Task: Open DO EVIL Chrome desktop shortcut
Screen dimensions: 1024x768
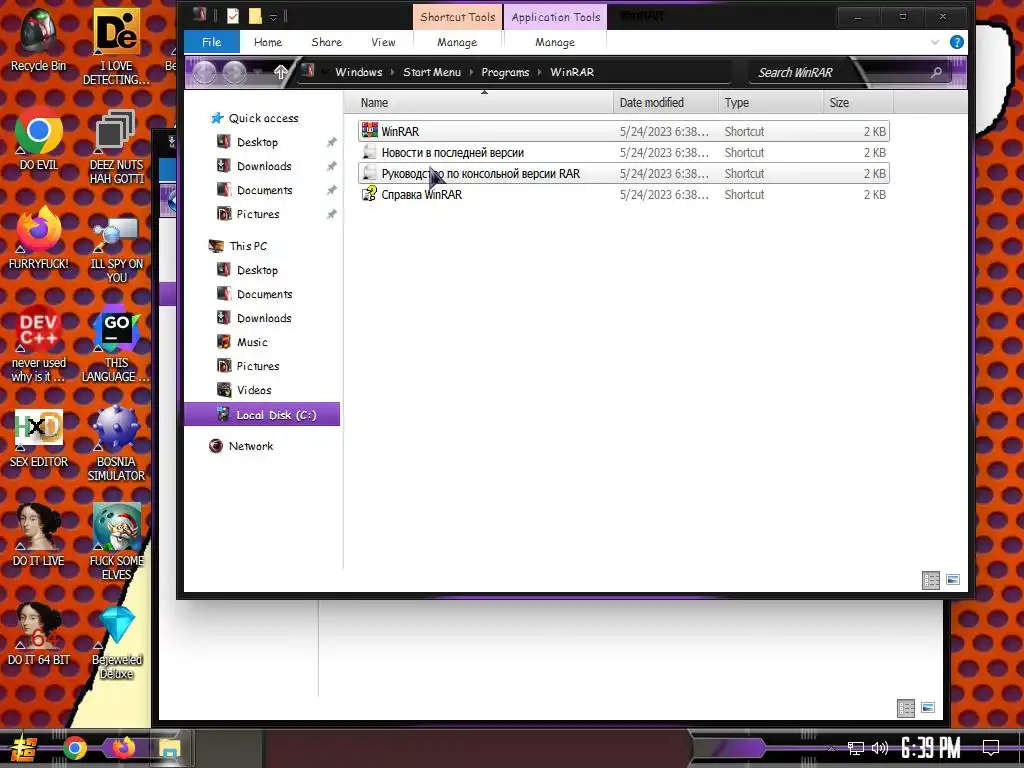Action: click(x=39, y=140)
